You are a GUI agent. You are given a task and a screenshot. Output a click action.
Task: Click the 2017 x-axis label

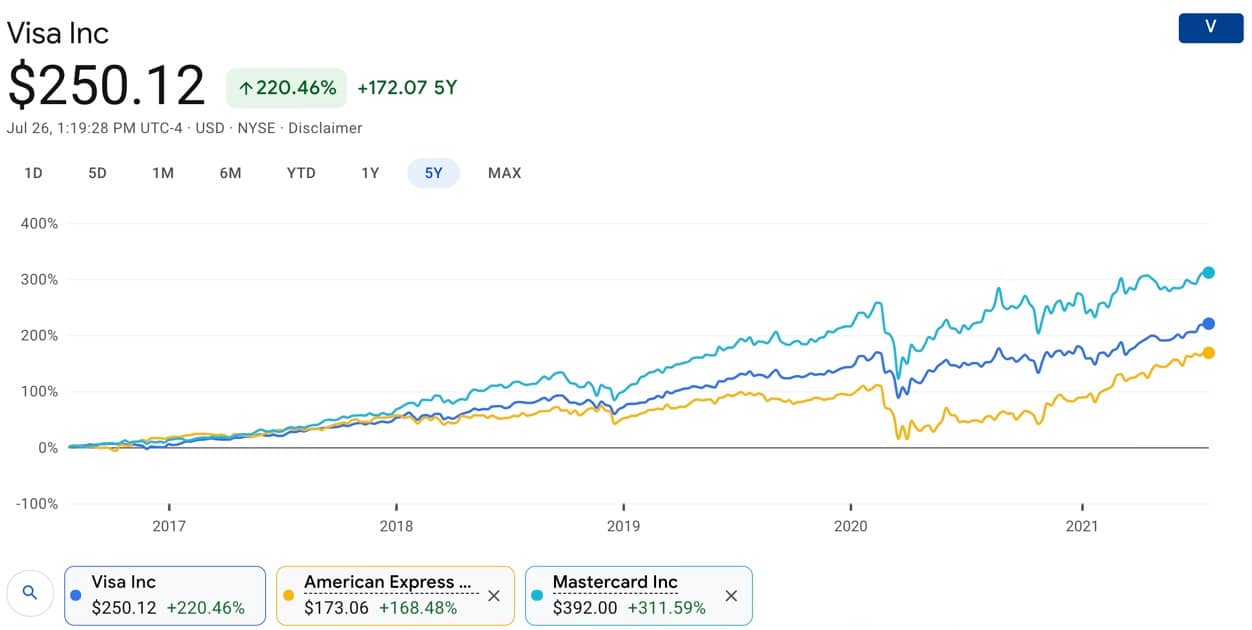pos(169,525)
